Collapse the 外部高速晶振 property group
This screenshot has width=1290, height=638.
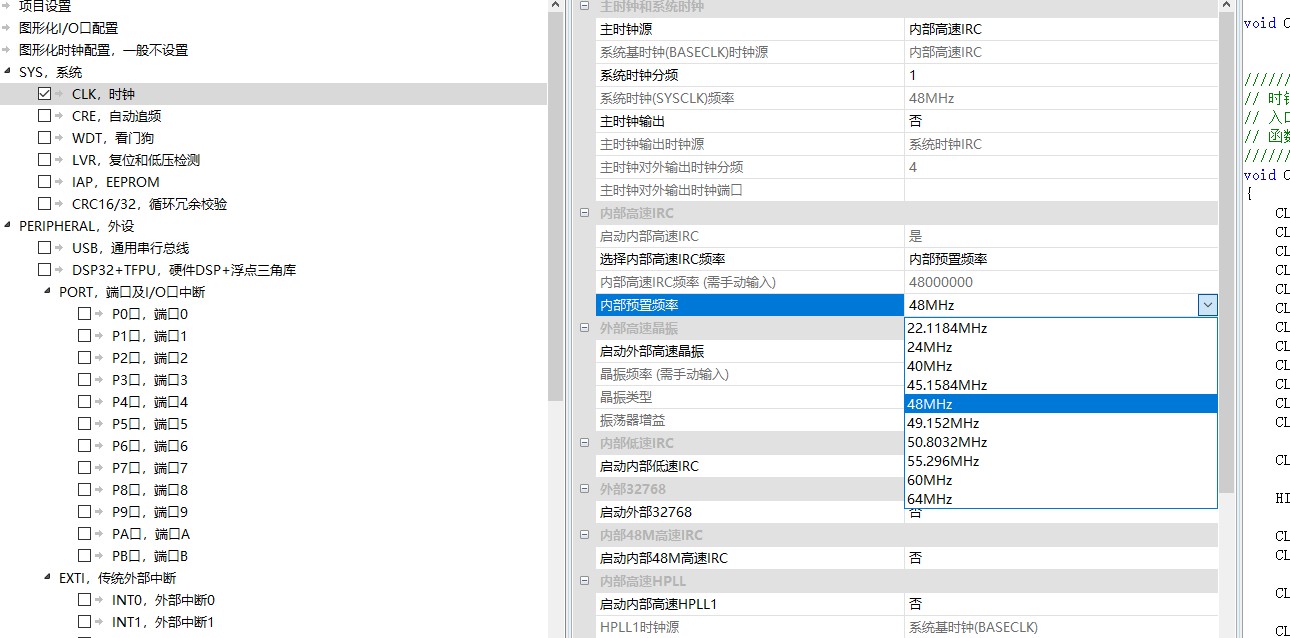[x=585, y=328]
